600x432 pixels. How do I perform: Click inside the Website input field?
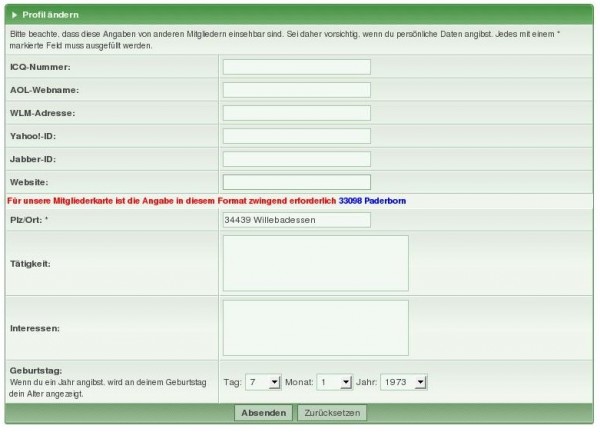296,182
